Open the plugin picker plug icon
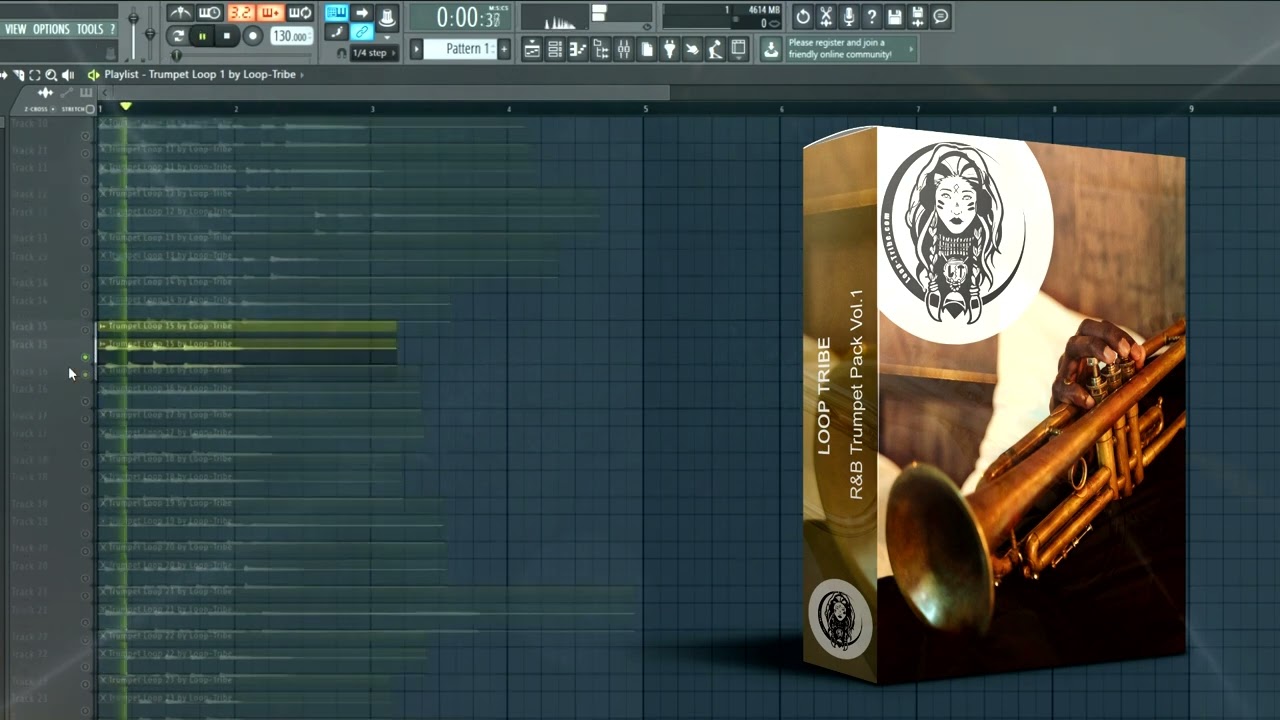This screenshot has height=720, width=1280. [x=670, y=49]
